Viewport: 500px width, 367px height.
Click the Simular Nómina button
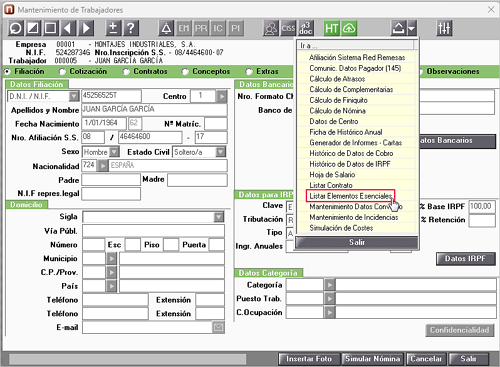click(372, 359)
